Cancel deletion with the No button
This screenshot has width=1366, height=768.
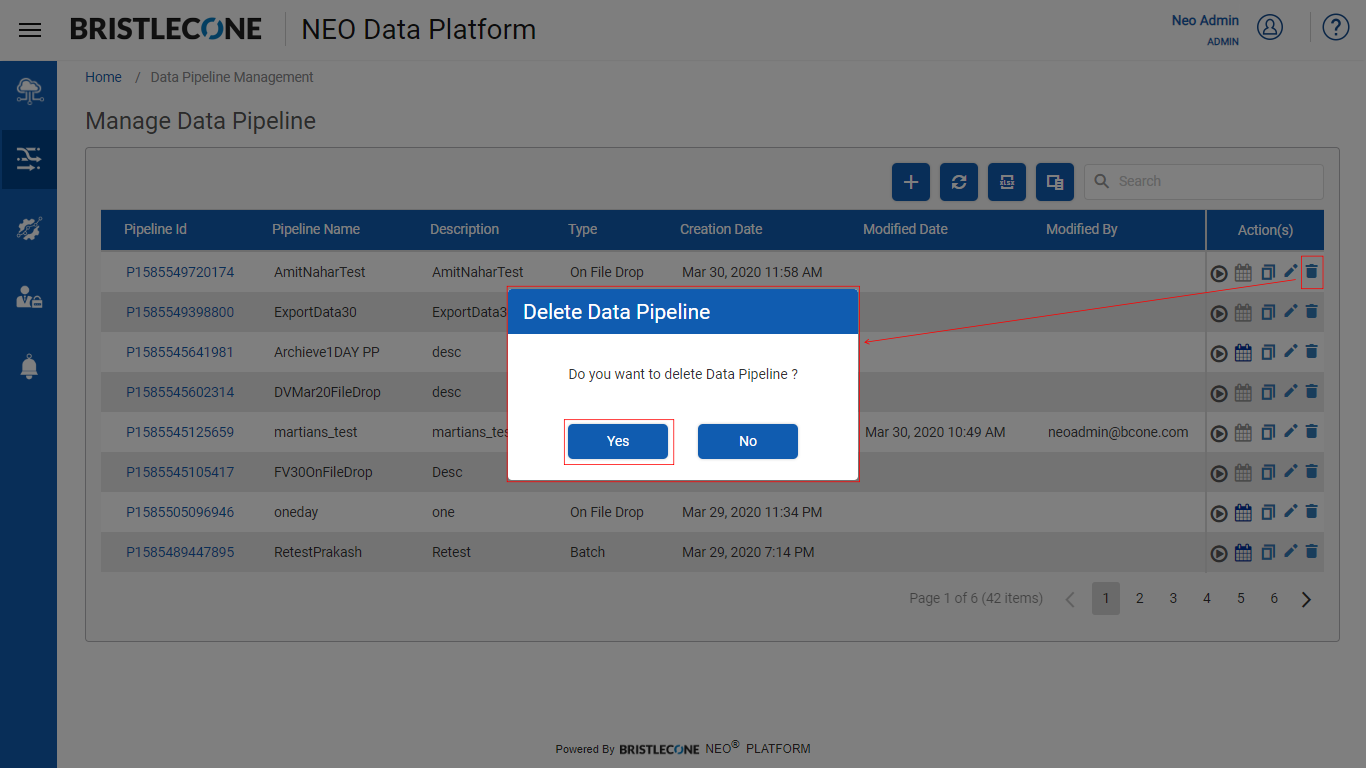click(748, 441)
